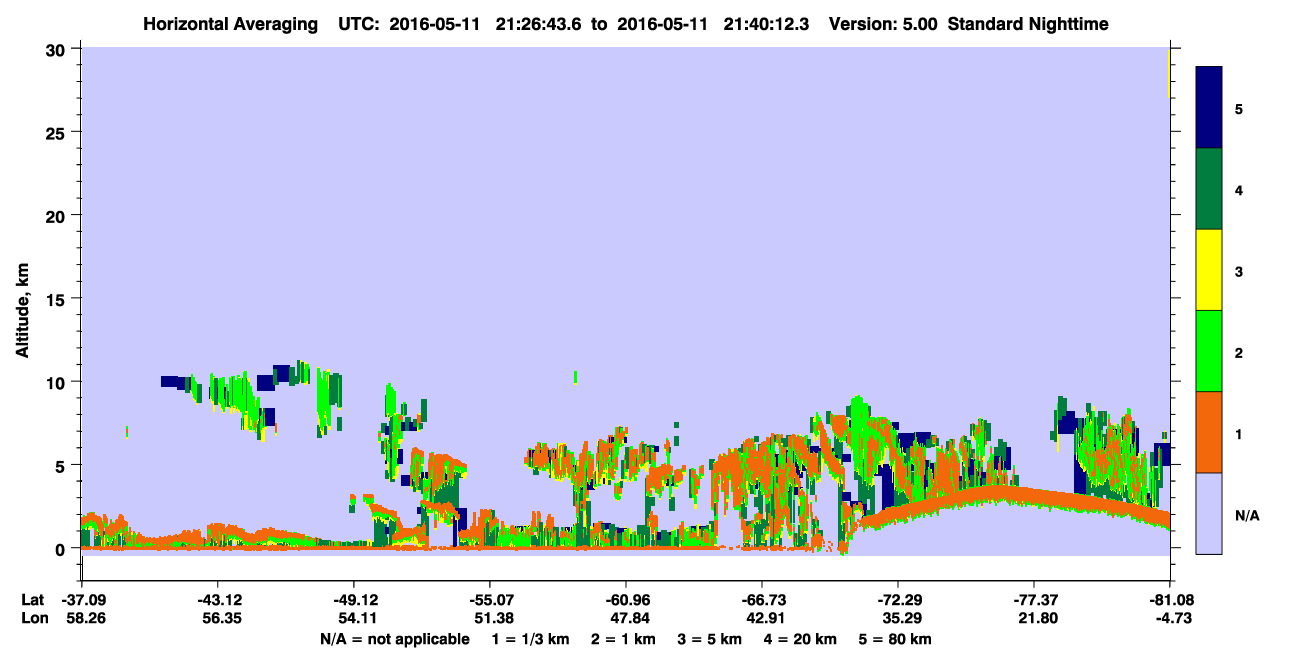Click 'Version: 5.00' in the title
Image resolution: width=1300 pixels, height=667 pixels.
point(883,23)
